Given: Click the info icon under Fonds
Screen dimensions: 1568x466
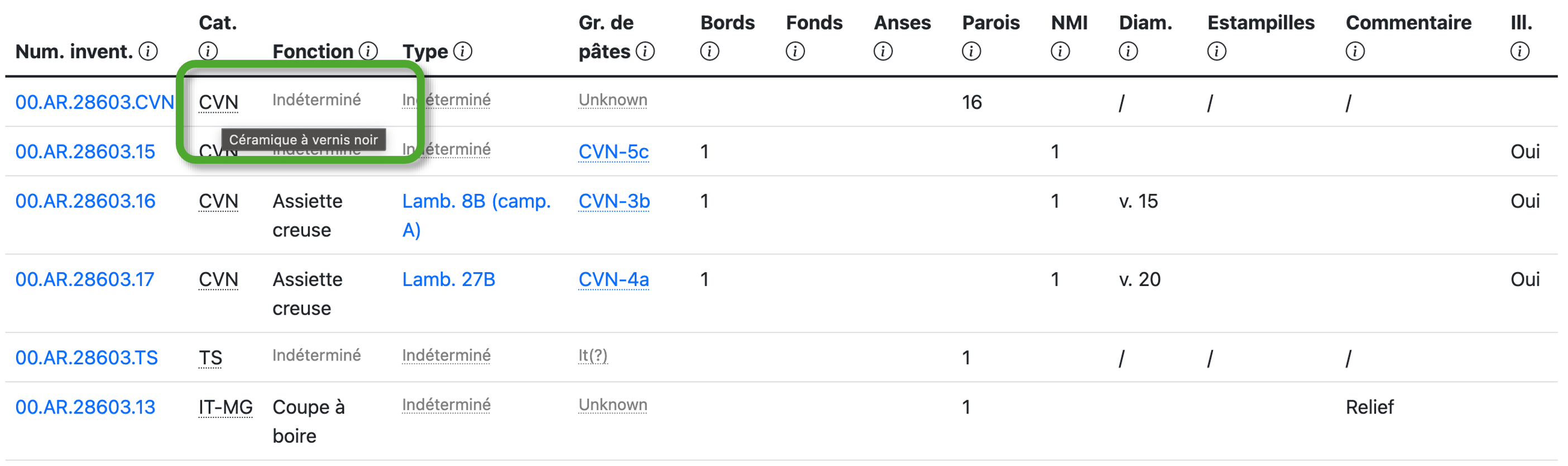Looking at the screenshot, I should (x=795, y=51).
